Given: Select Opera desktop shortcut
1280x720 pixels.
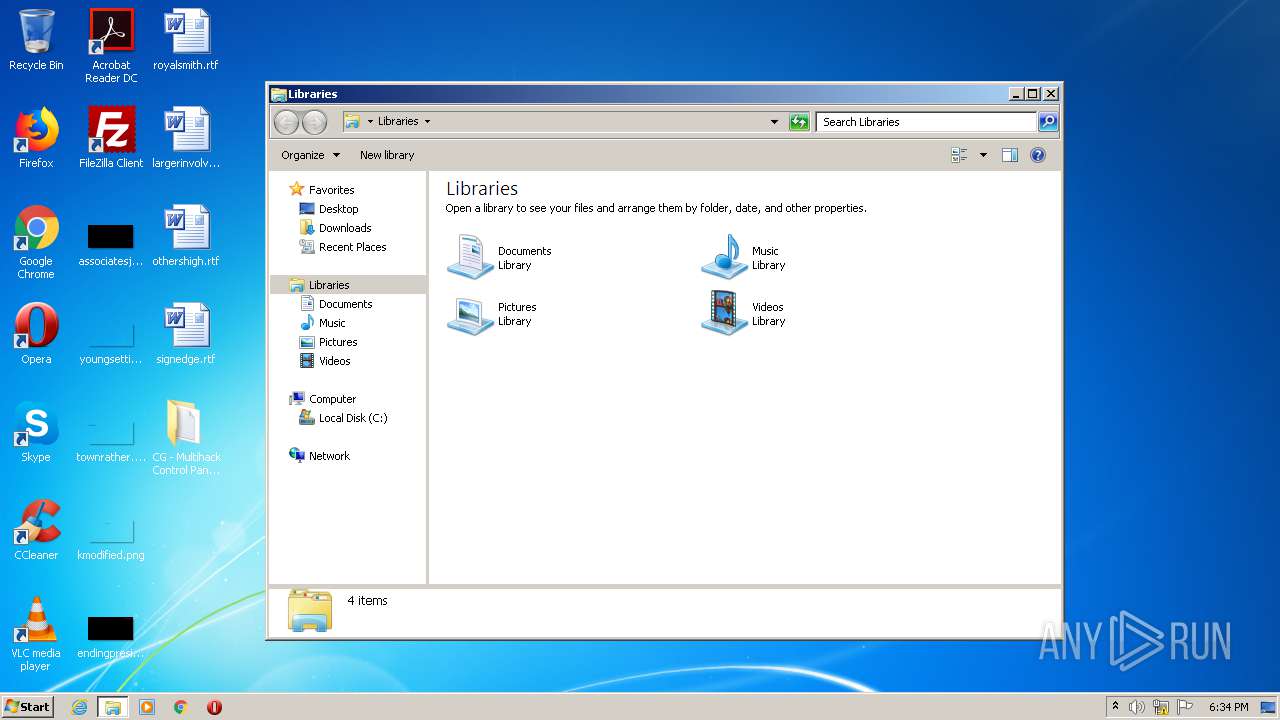Looking at the screenshot, I should point(36,334).
